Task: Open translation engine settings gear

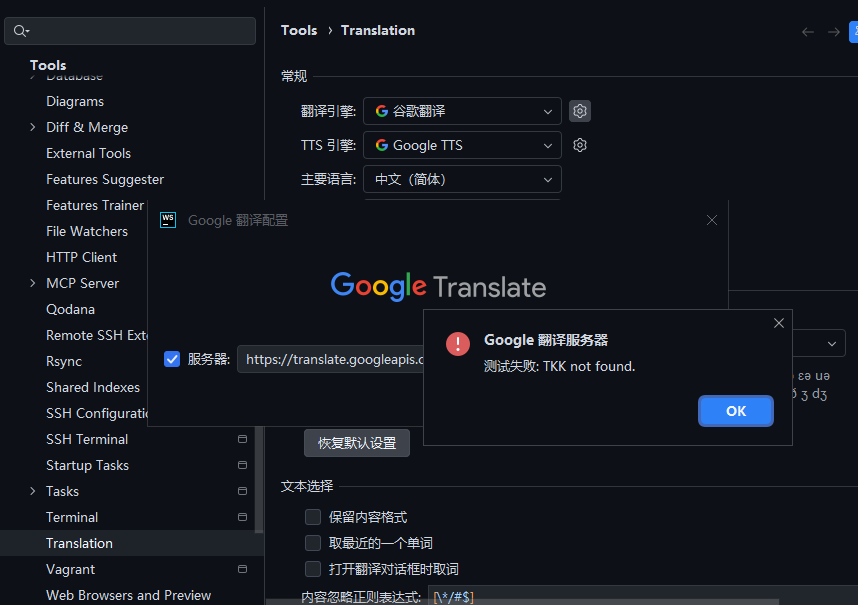Action: coord(579,111)
